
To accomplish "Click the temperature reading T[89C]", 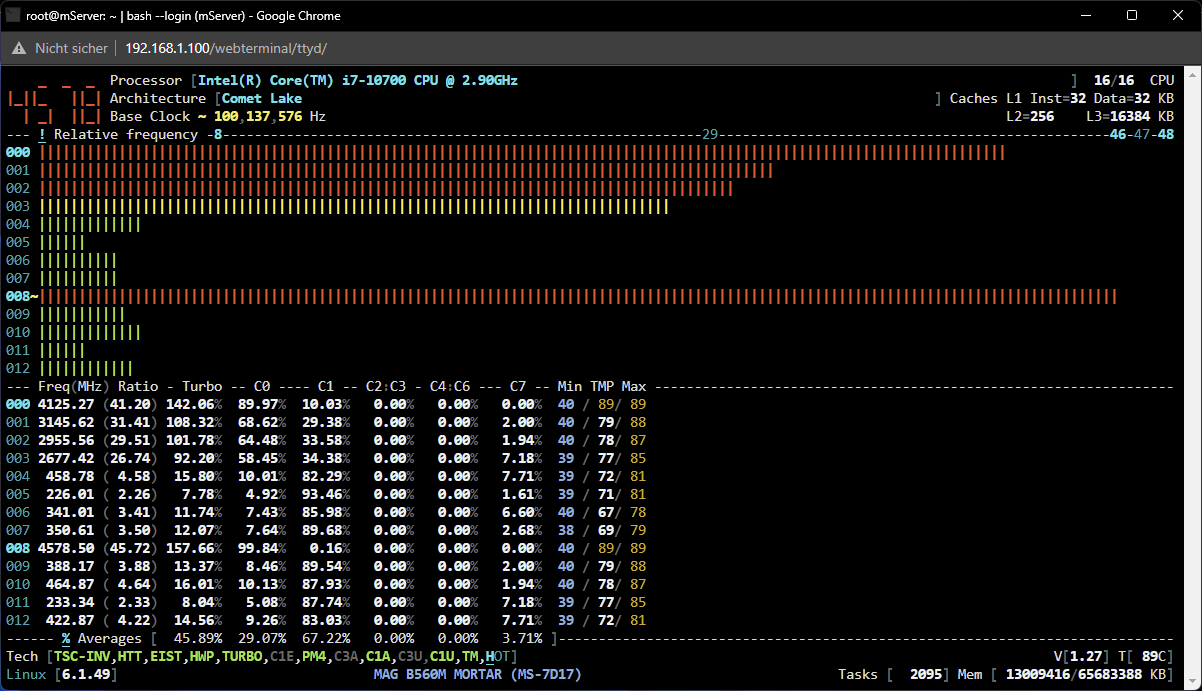I will 1146,656.
